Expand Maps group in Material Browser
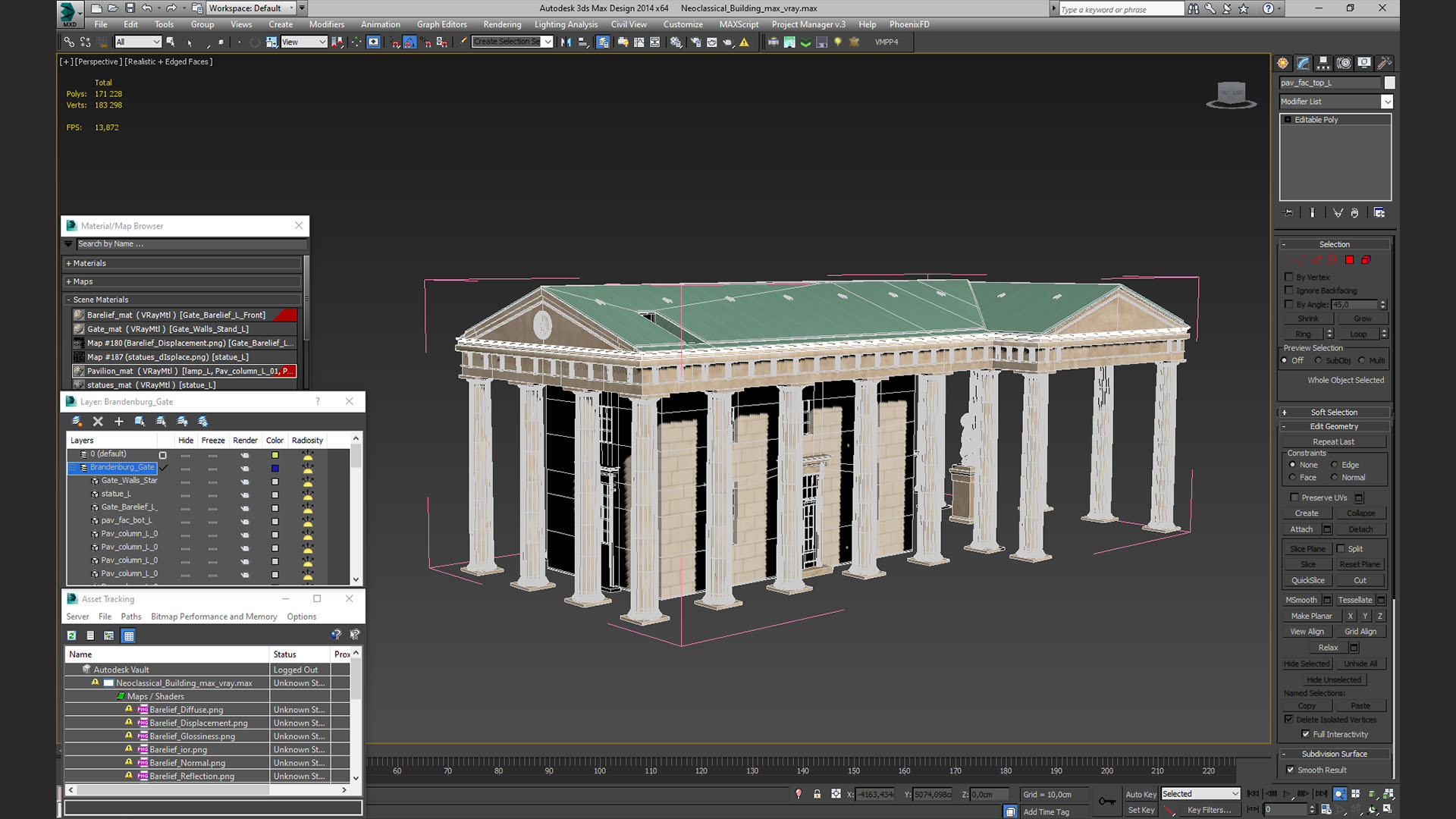Screen dimensions: 1456x819 point(183,281)
